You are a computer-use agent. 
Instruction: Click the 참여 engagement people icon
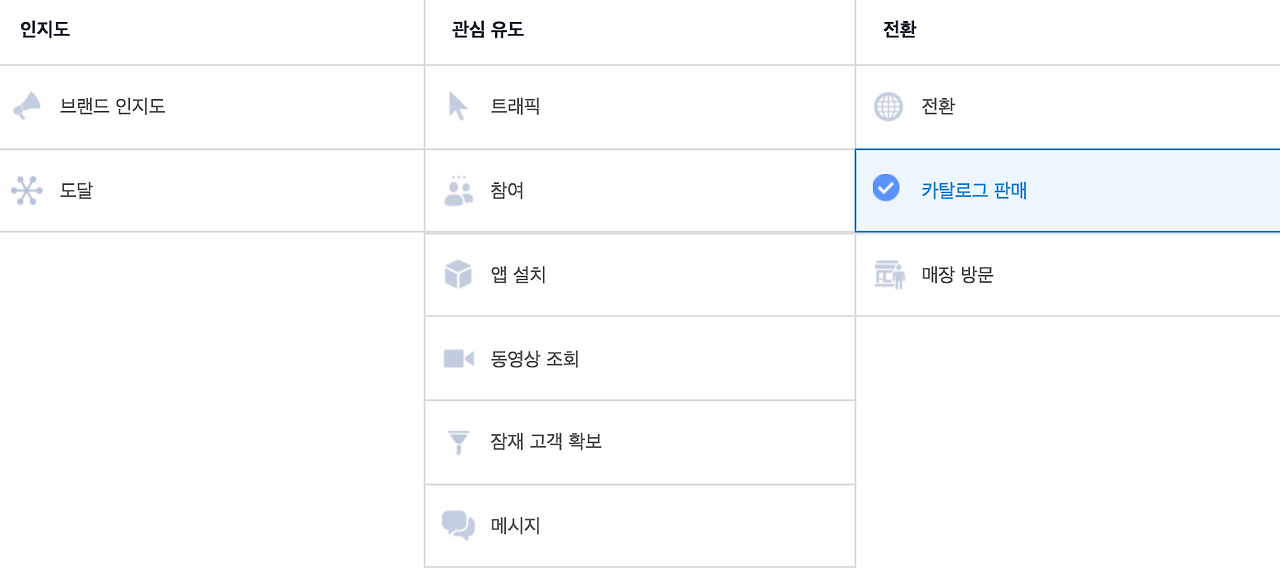[x=458, y=190]
